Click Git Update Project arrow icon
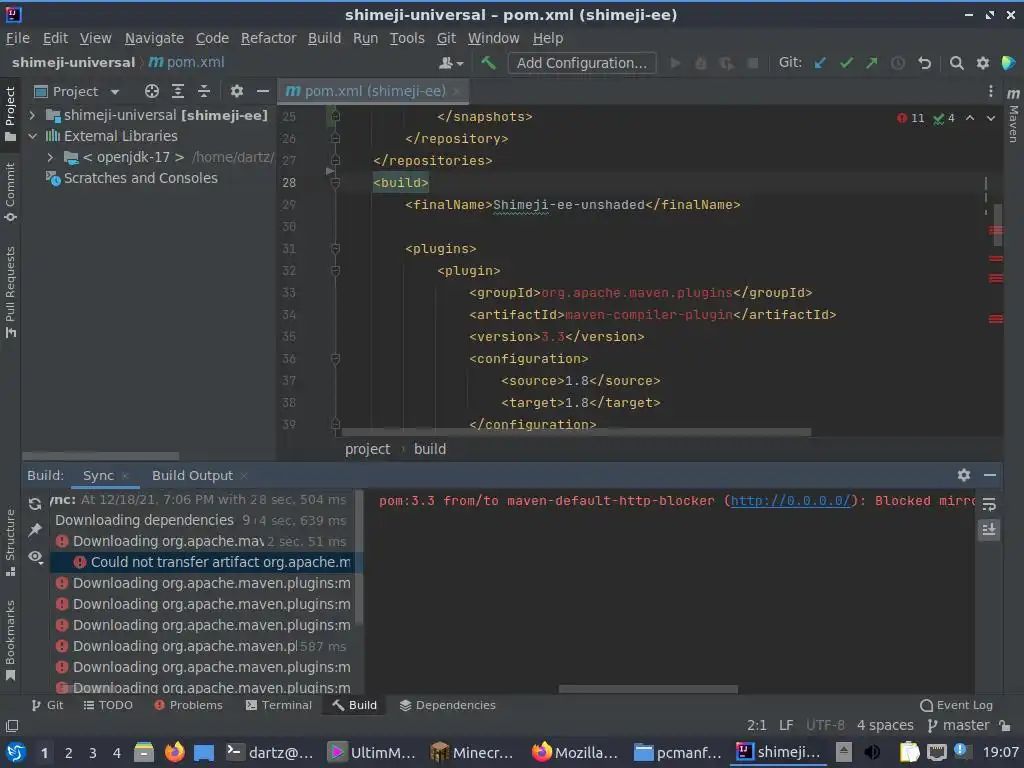The width and height of the screenshot is (1024, 768). pos(820,63)
